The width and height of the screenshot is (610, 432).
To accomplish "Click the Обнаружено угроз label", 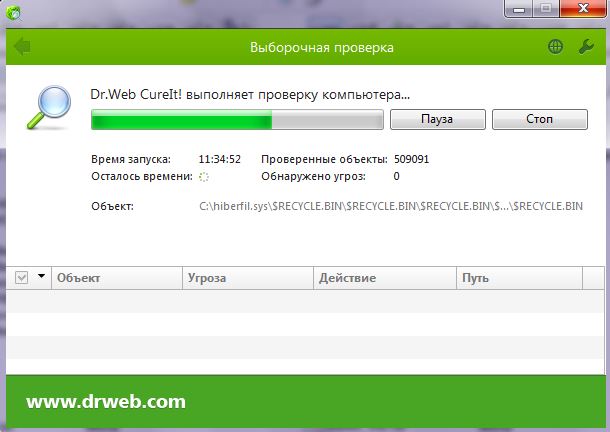I will 314,177.
